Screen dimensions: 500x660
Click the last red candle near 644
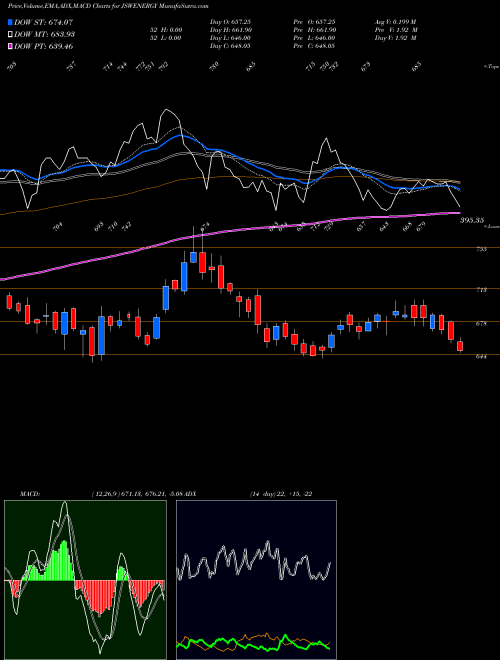tap(460, 346)
